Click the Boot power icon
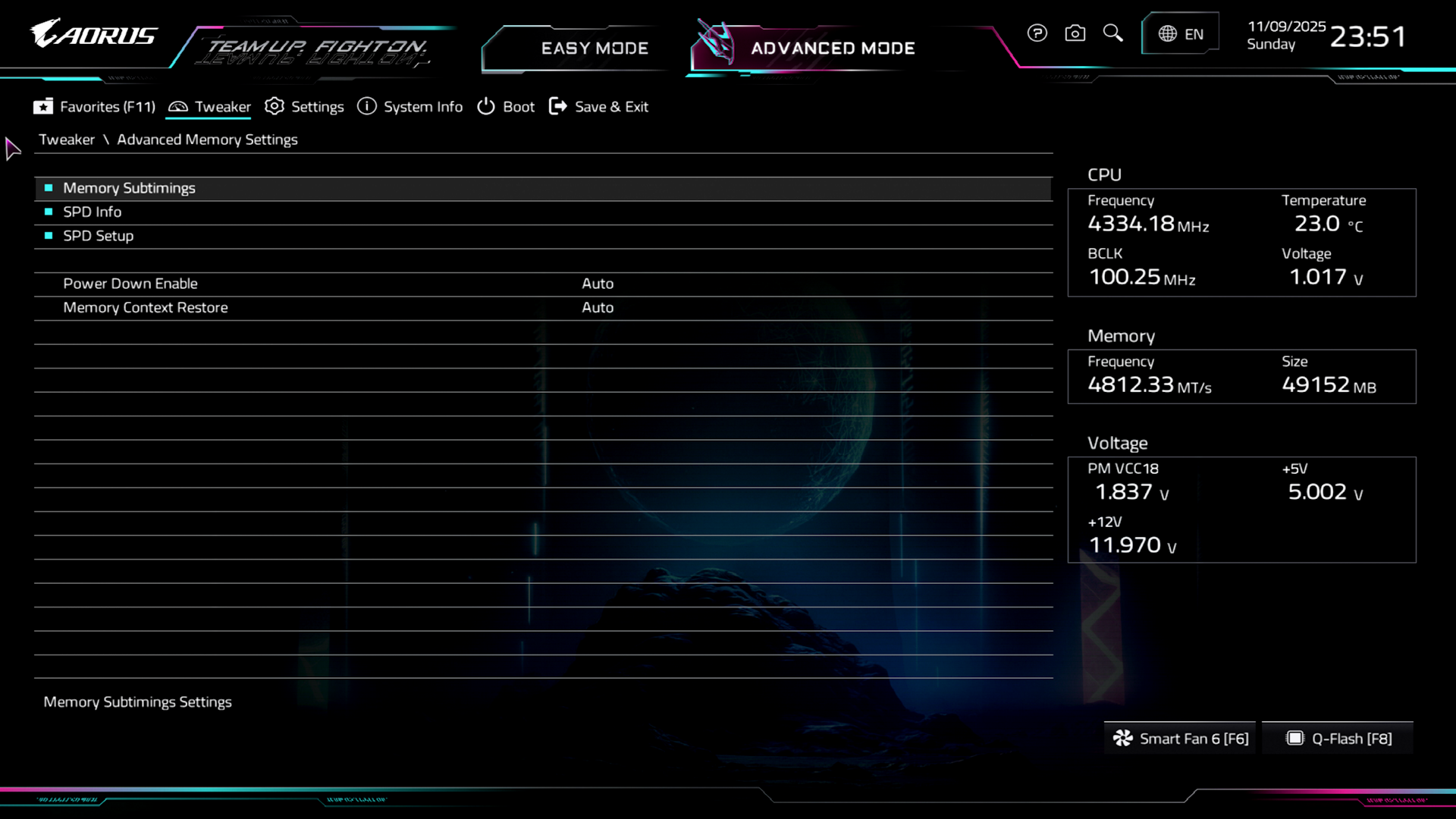The image size is (1456, 819). click(485, 107)
